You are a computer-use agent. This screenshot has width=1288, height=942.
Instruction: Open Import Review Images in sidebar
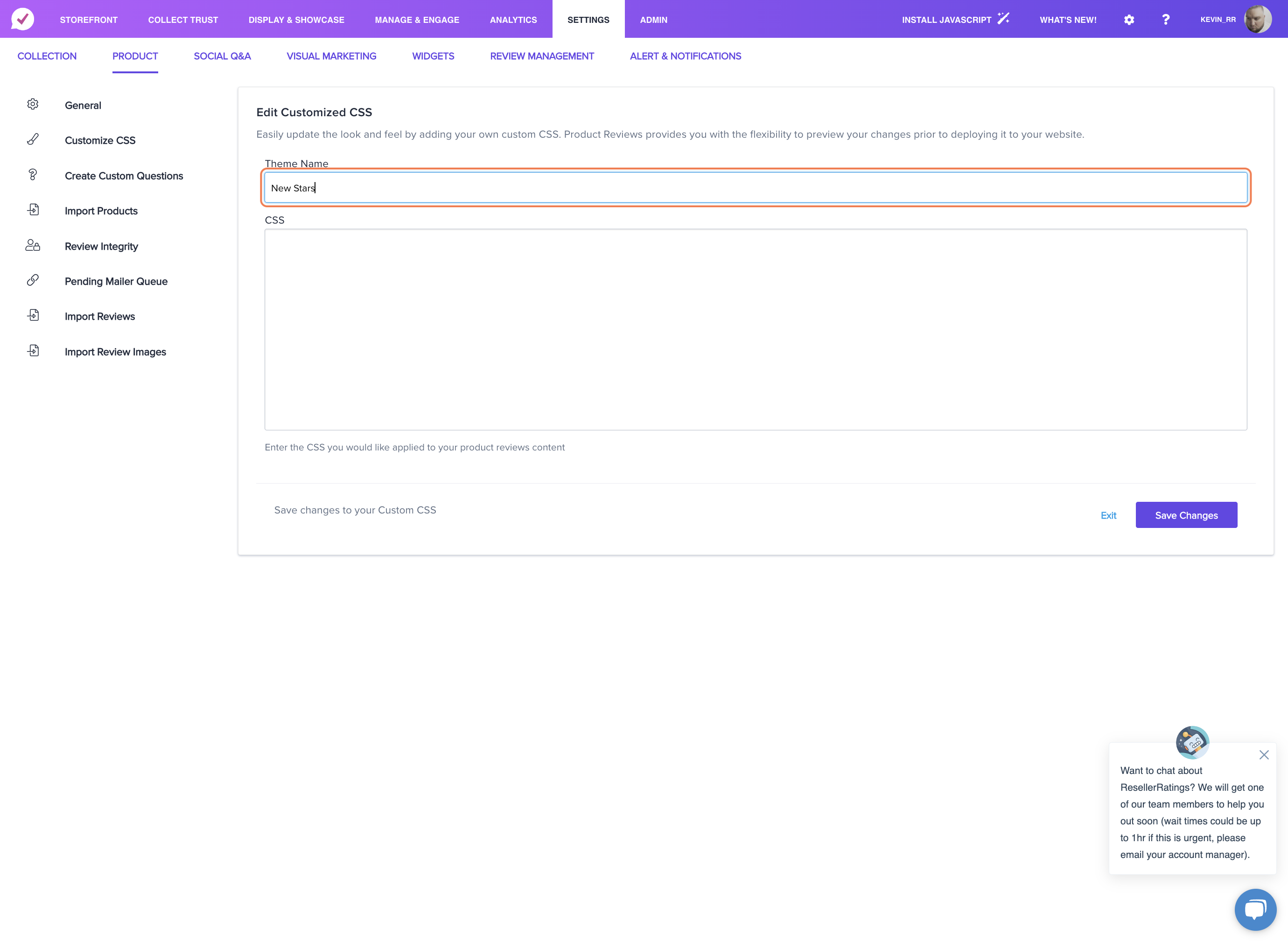coord(116,352)
